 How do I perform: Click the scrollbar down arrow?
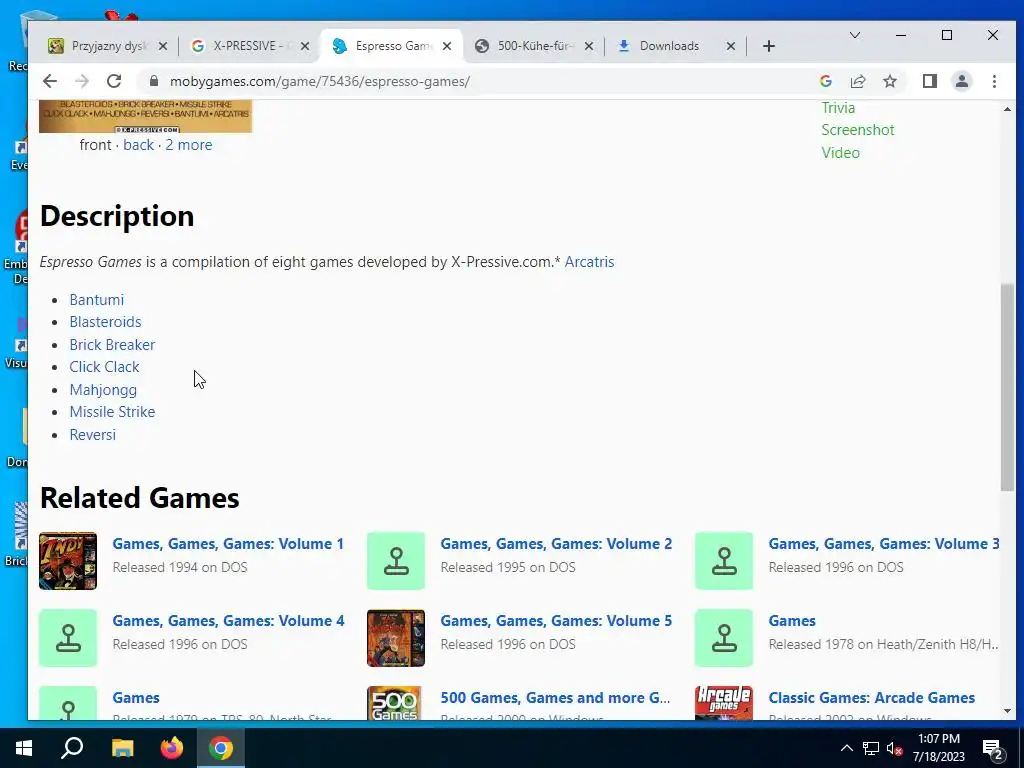1007,711
